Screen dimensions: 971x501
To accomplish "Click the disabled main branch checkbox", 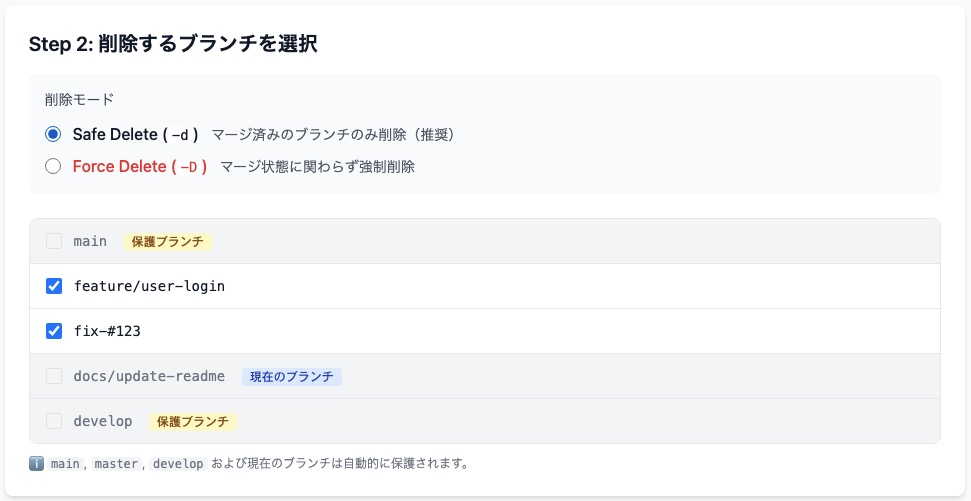I will [x=54, y=241].
